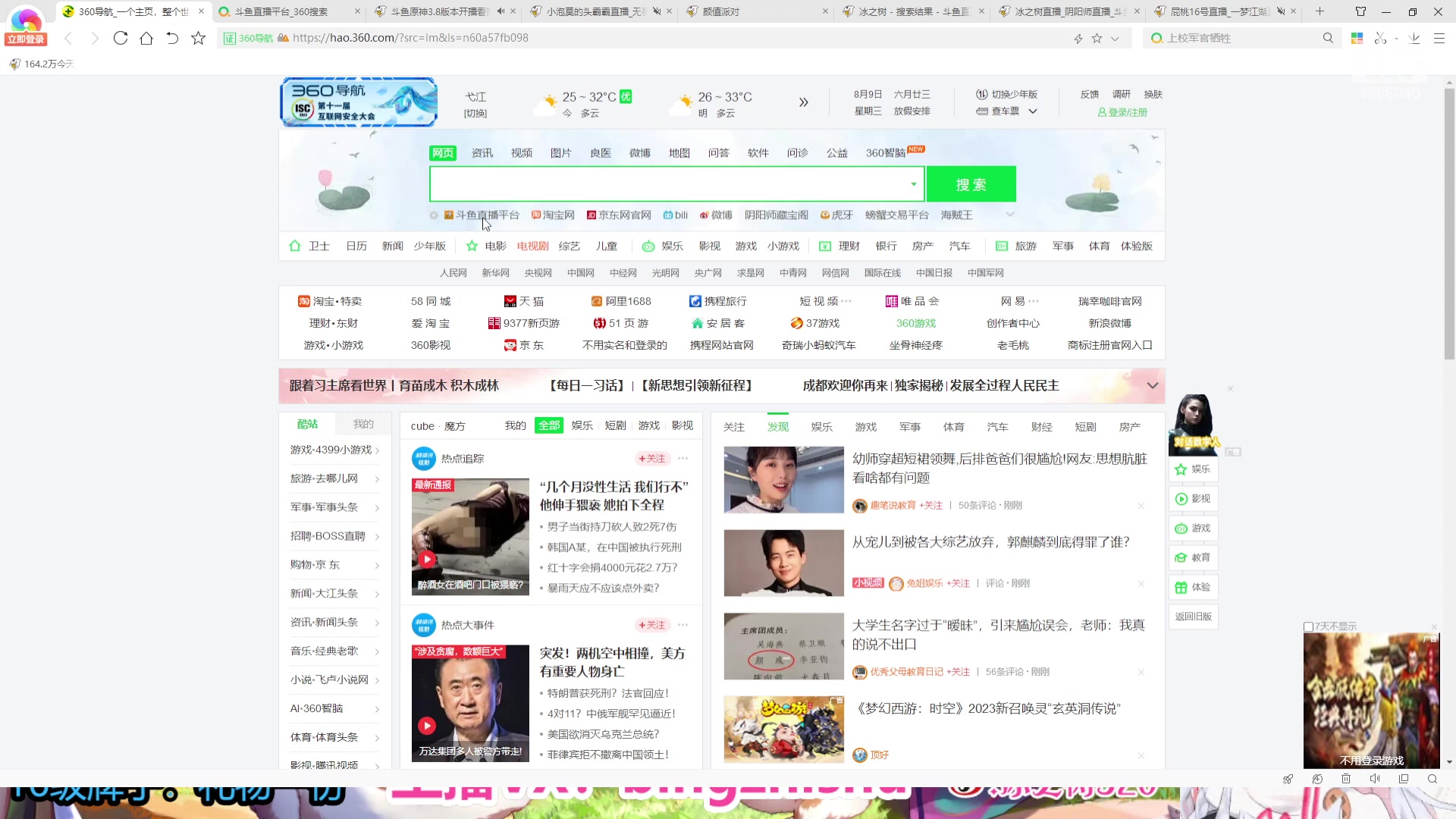Click the 对话数字人 avatar ad
This screenshot has height=819, width=1456.
coord(1194,424)
